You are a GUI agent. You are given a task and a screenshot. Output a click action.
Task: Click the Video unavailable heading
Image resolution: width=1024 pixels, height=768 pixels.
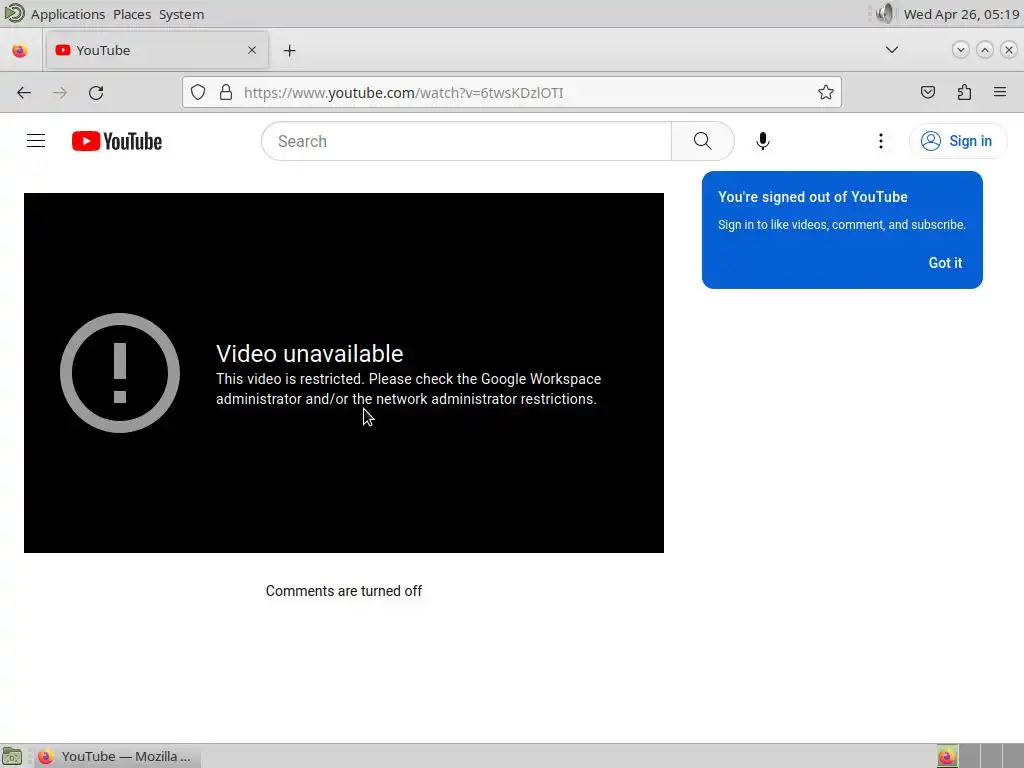click(310, 353)
